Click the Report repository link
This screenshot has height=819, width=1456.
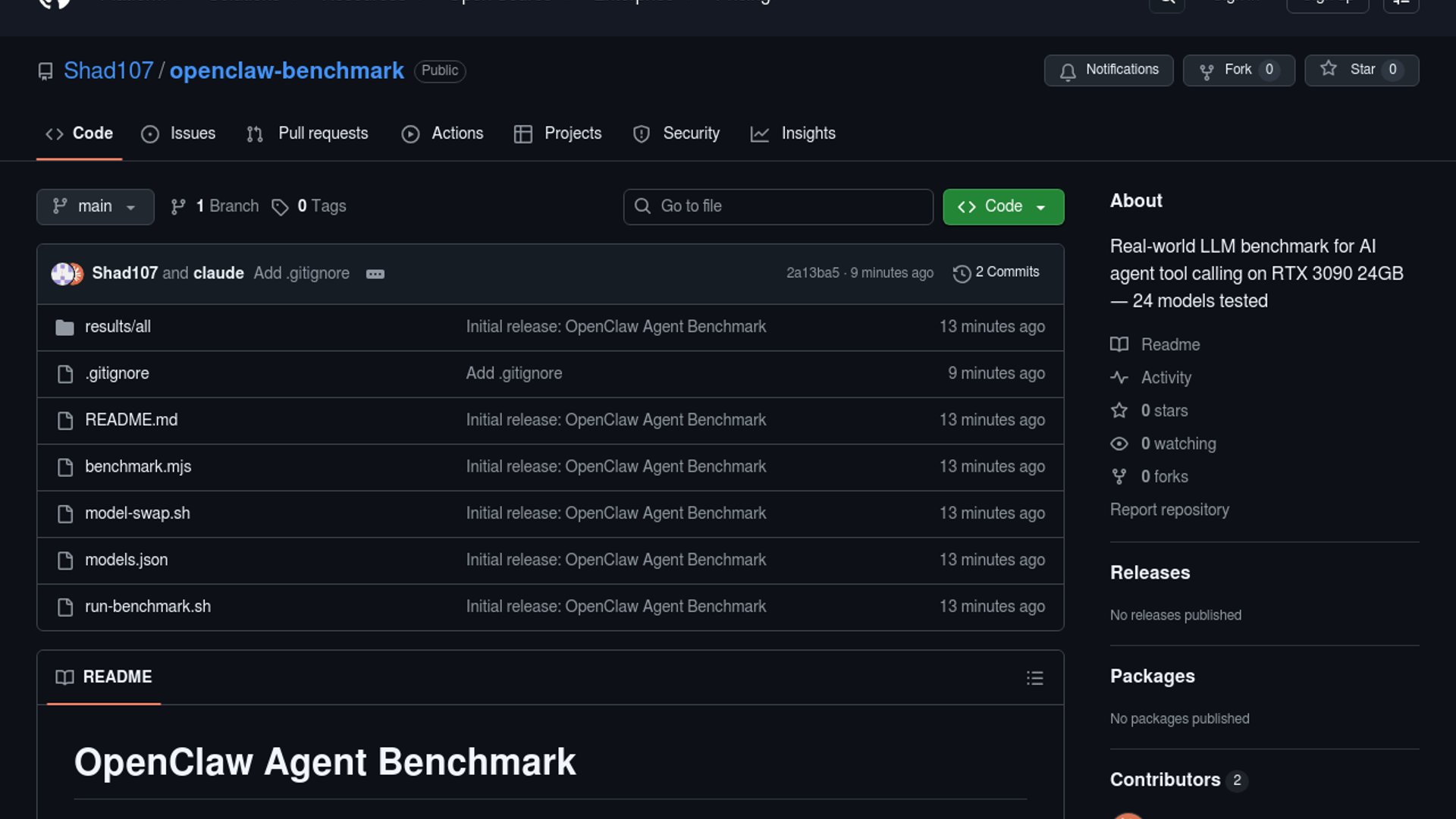(1169, 510)
